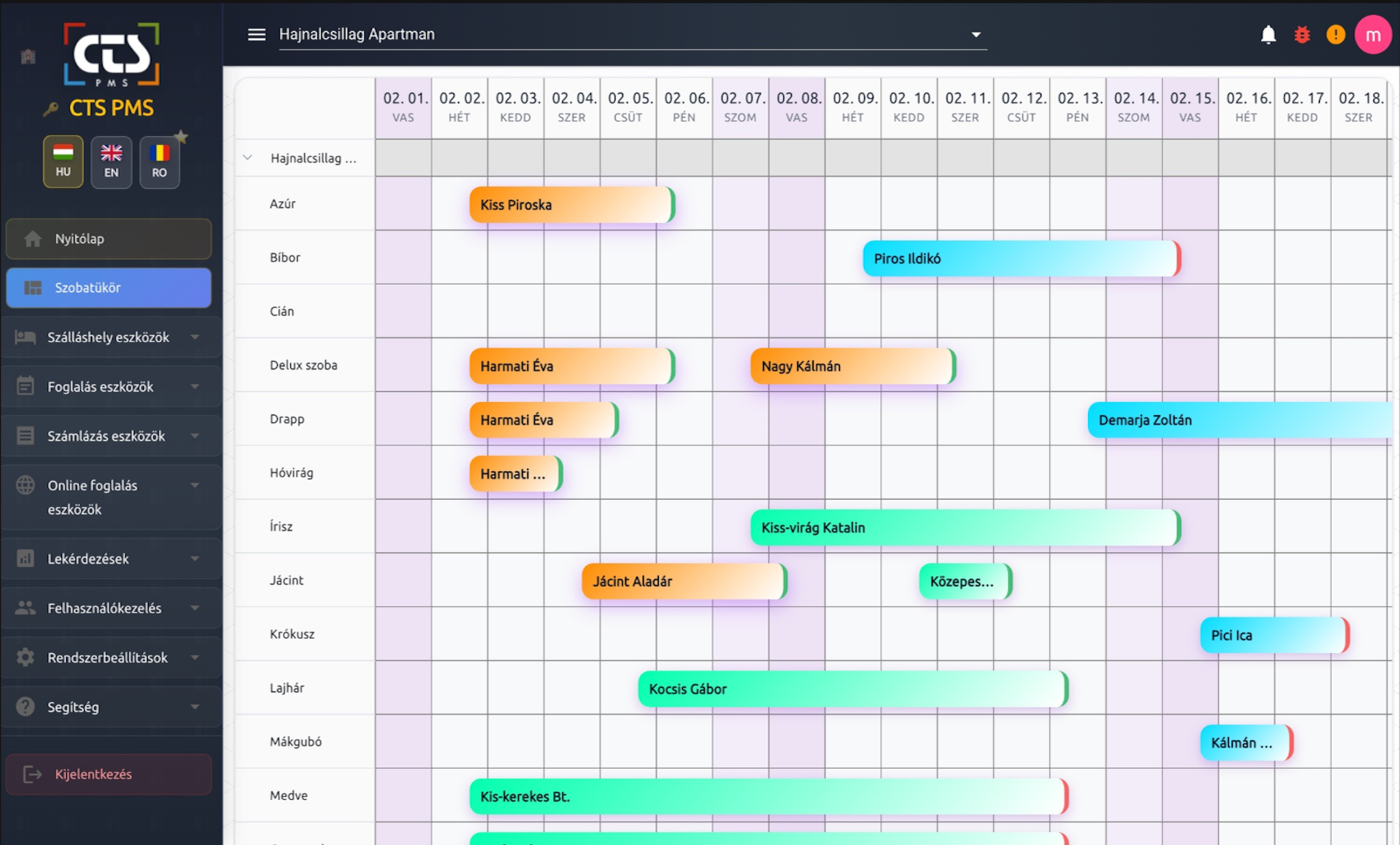Select the 02. 09. HÉT date header
The width and height of the screenshot is (1400, 845).
tap(852, 107)
